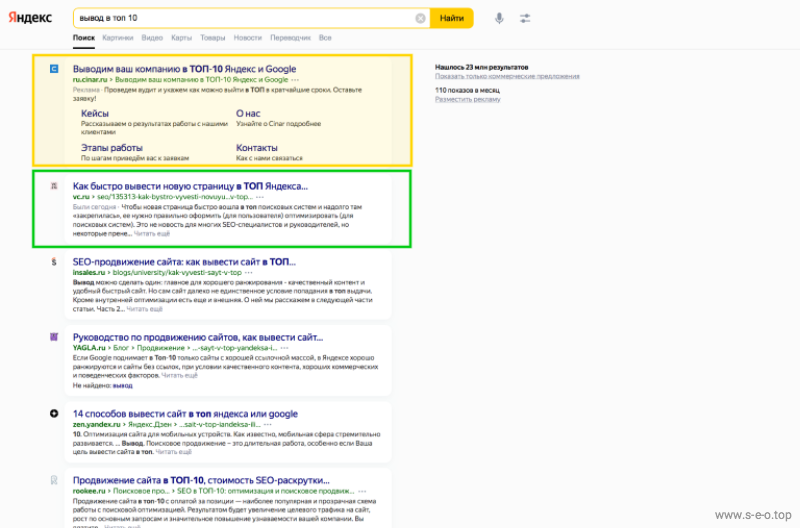Open the three-dot menu for vc.ru result

coord(260,197)
